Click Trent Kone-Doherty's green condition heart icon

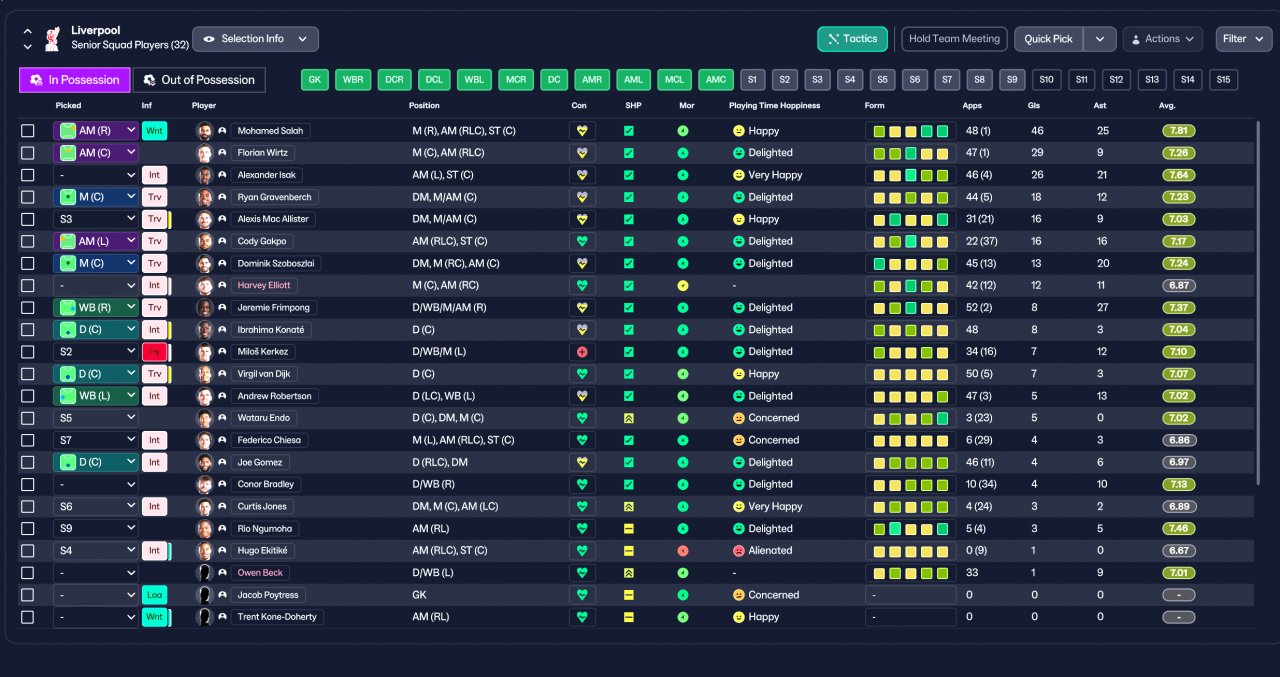coord(582,617)
